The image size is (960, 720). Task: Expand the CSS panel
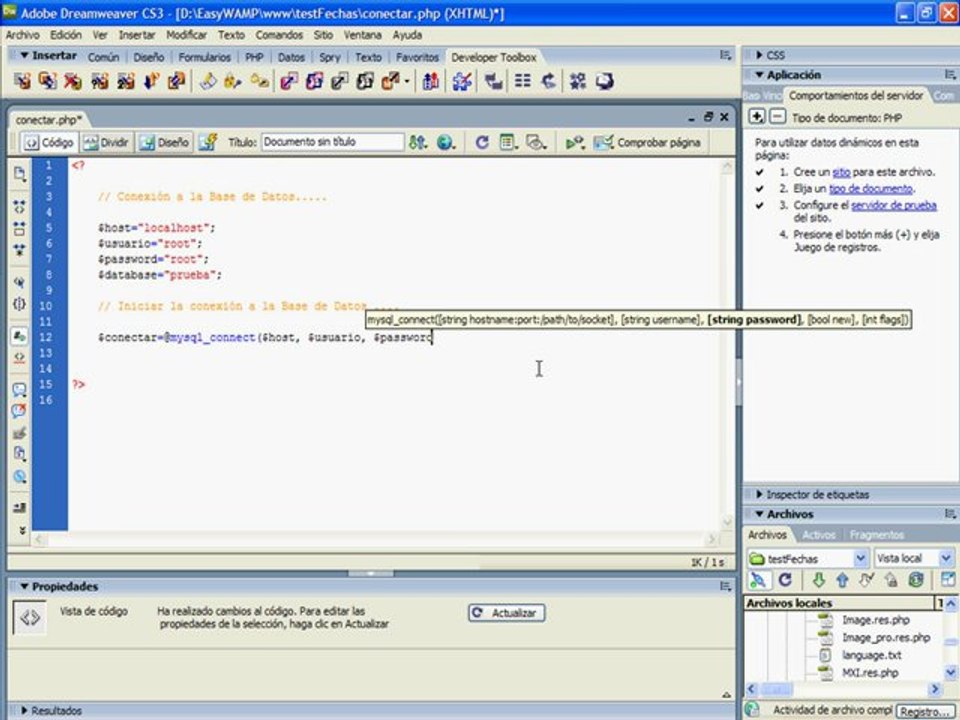pos(759,55)
